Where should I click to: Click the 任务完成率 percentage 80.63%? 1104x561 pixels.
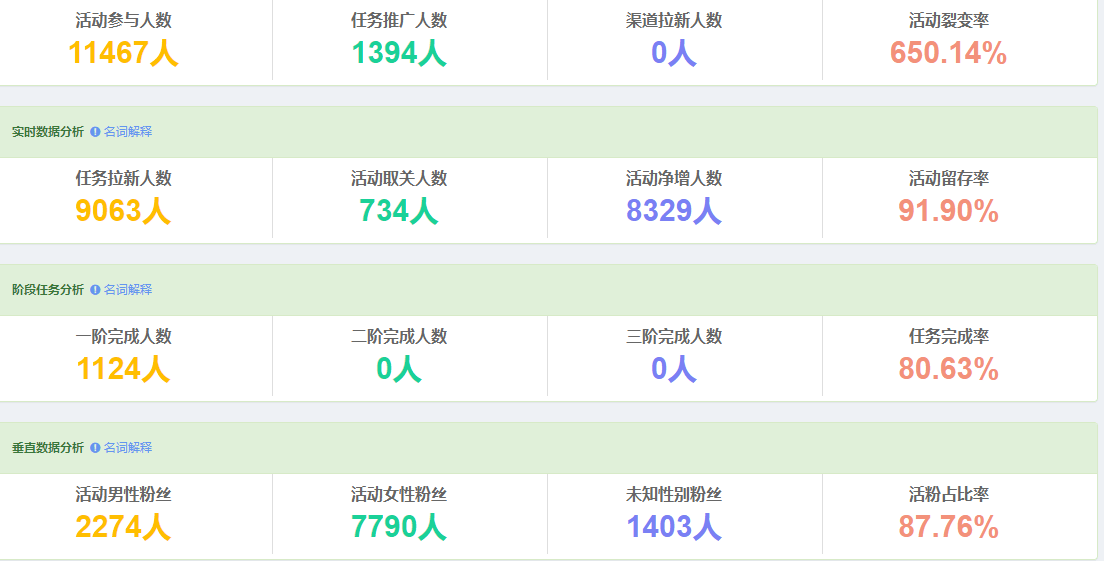(x=948, y=369)
